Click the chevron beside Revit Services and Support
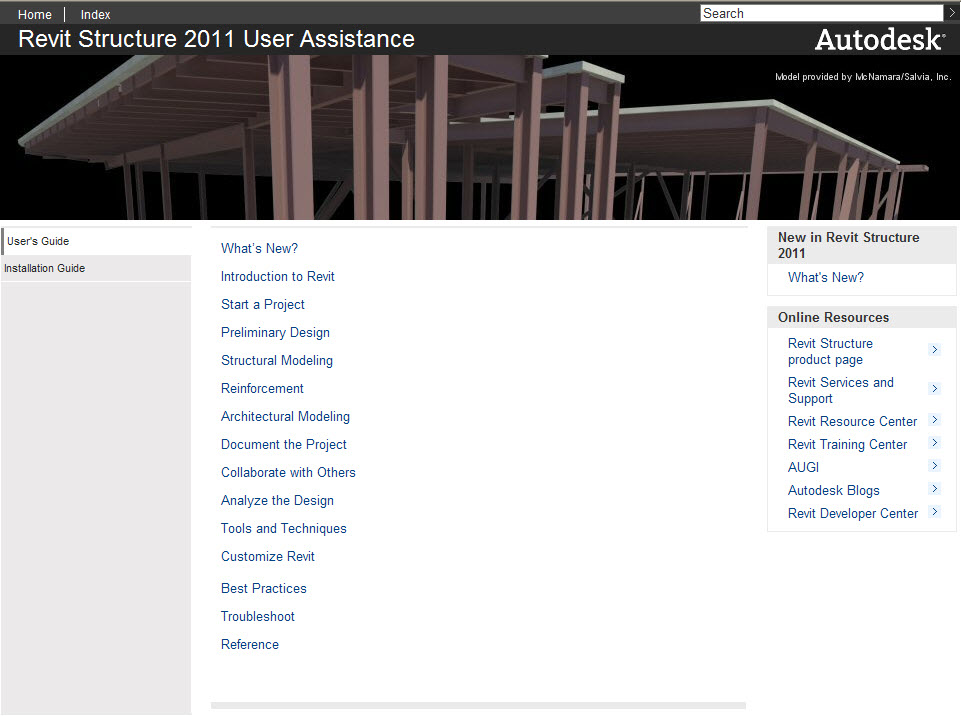The width and height of the screenshot is (961, 716). 935,390
